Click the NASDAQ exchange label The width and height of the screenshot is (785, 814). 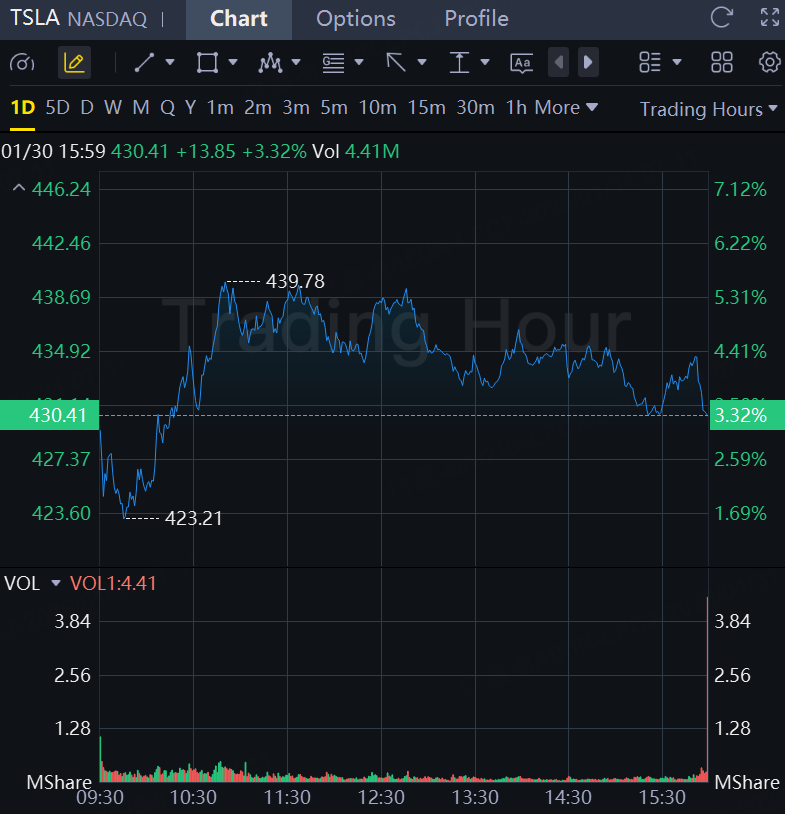[107, 19]
